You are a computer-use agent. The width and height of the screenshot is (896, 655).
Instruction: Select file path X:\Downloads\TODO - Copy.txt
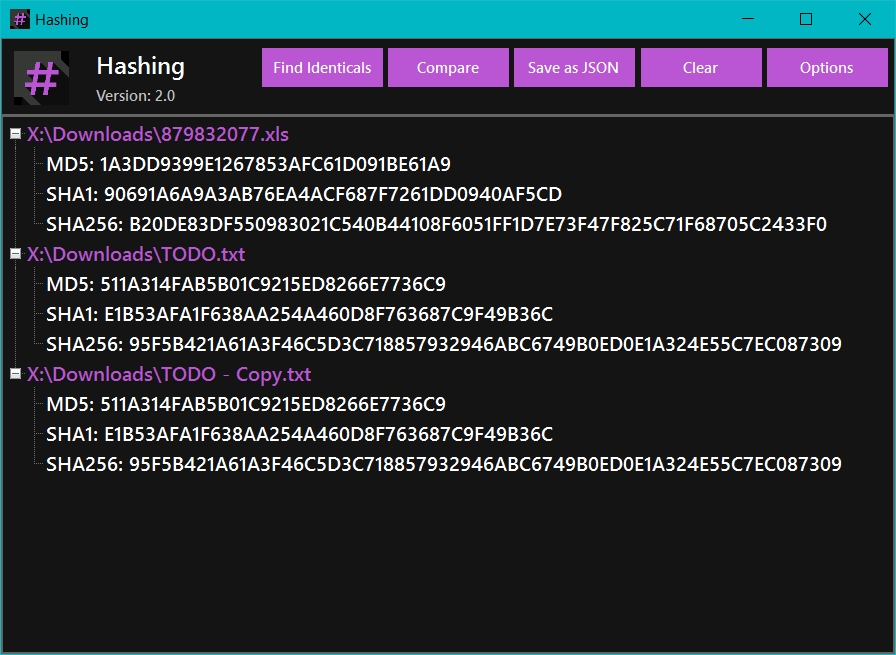[169, 374]
